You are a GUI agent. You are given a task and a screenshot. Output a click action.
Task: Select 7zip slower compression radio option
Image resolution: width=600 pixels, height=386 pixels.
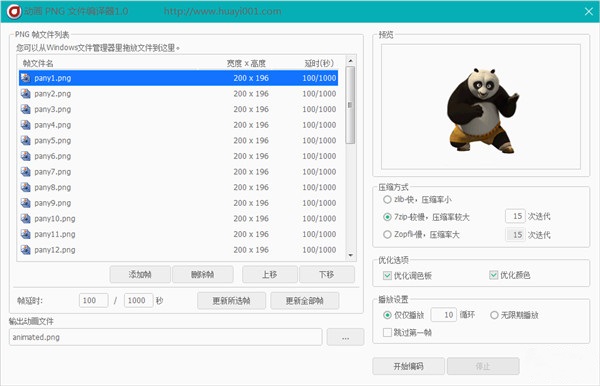click(x=387, y=217)
